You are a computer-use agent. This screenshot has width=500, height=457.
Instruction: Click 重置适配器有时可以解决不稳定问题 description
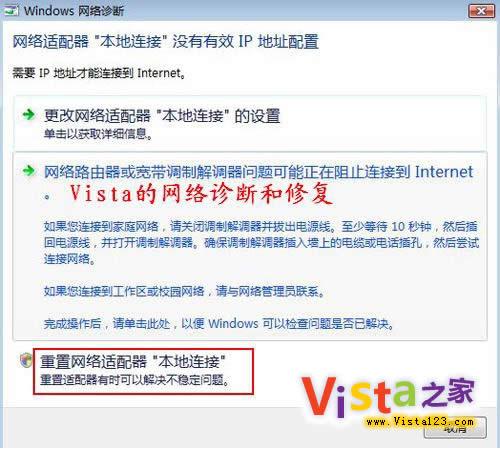pos(135,380)
